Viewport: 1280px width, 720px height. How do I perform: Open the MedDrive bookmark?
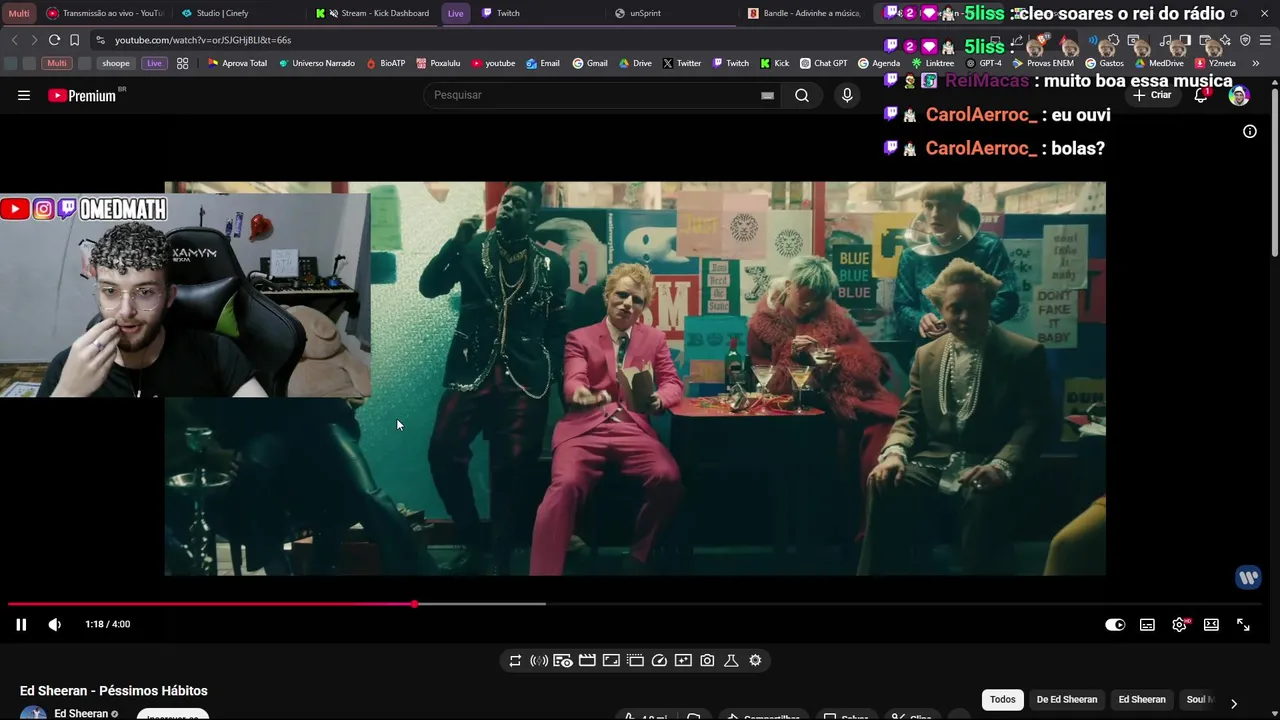click(x=1159, y=63)
